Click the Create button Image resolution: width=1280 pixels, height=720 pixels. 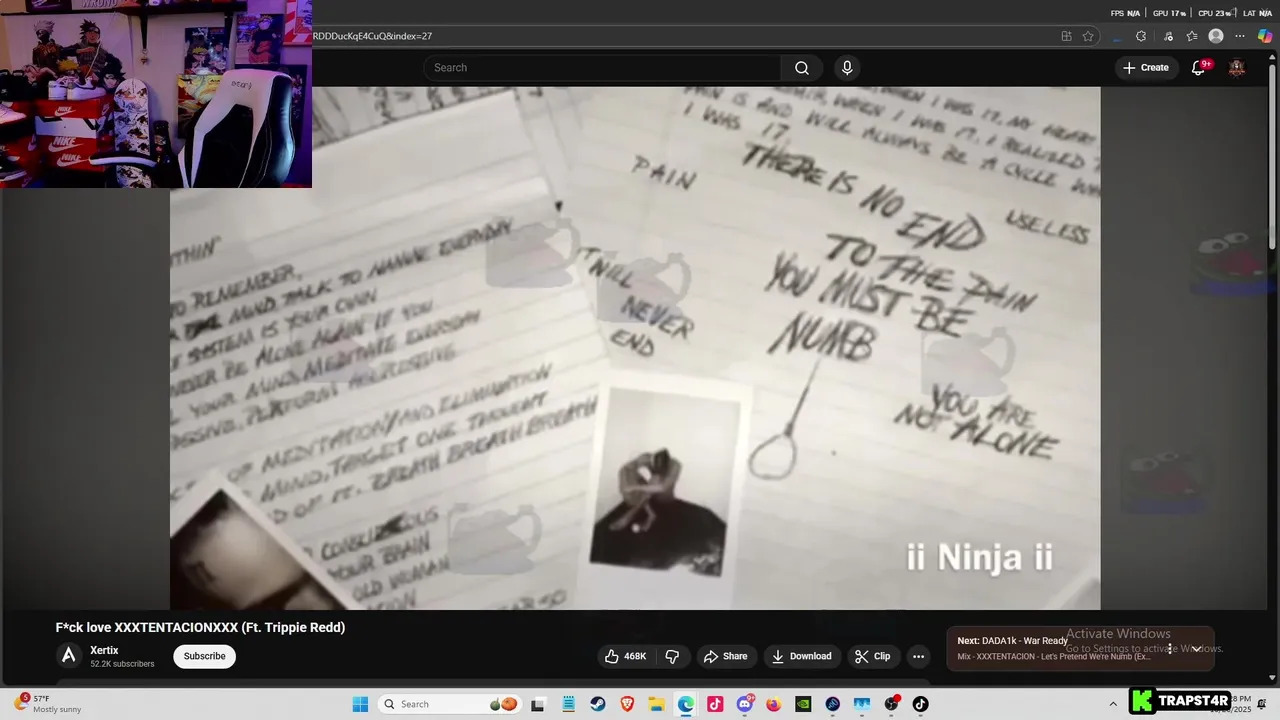coord(1146,68)
